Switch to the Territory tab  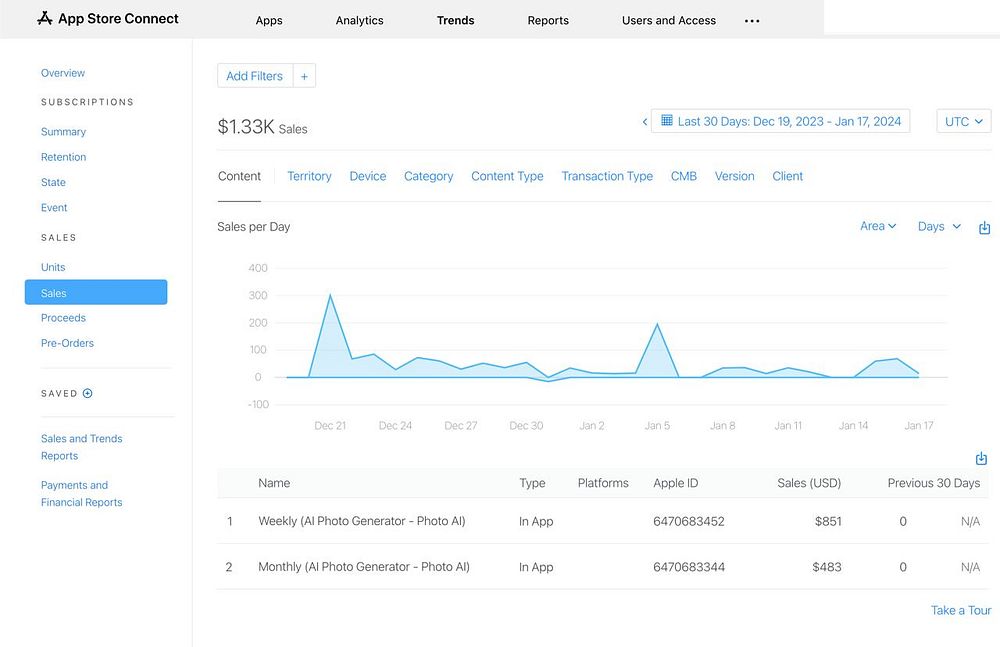pyautogui.click(x=309, y=176)
